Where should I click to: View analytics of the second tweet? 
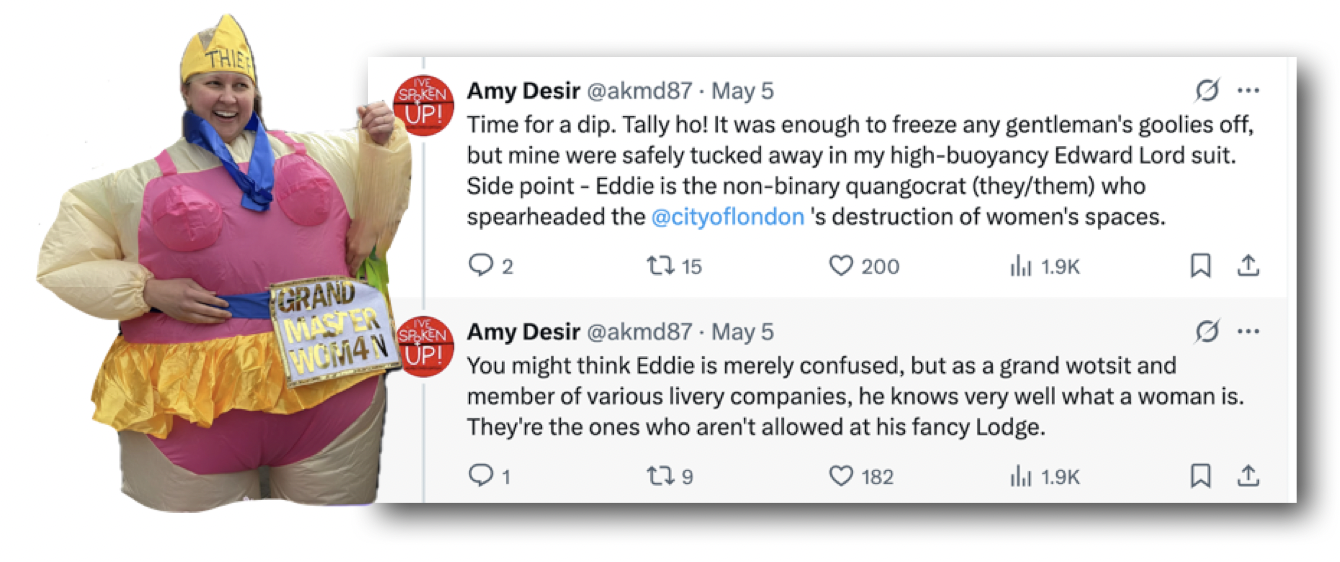[x=1046, y=477]
